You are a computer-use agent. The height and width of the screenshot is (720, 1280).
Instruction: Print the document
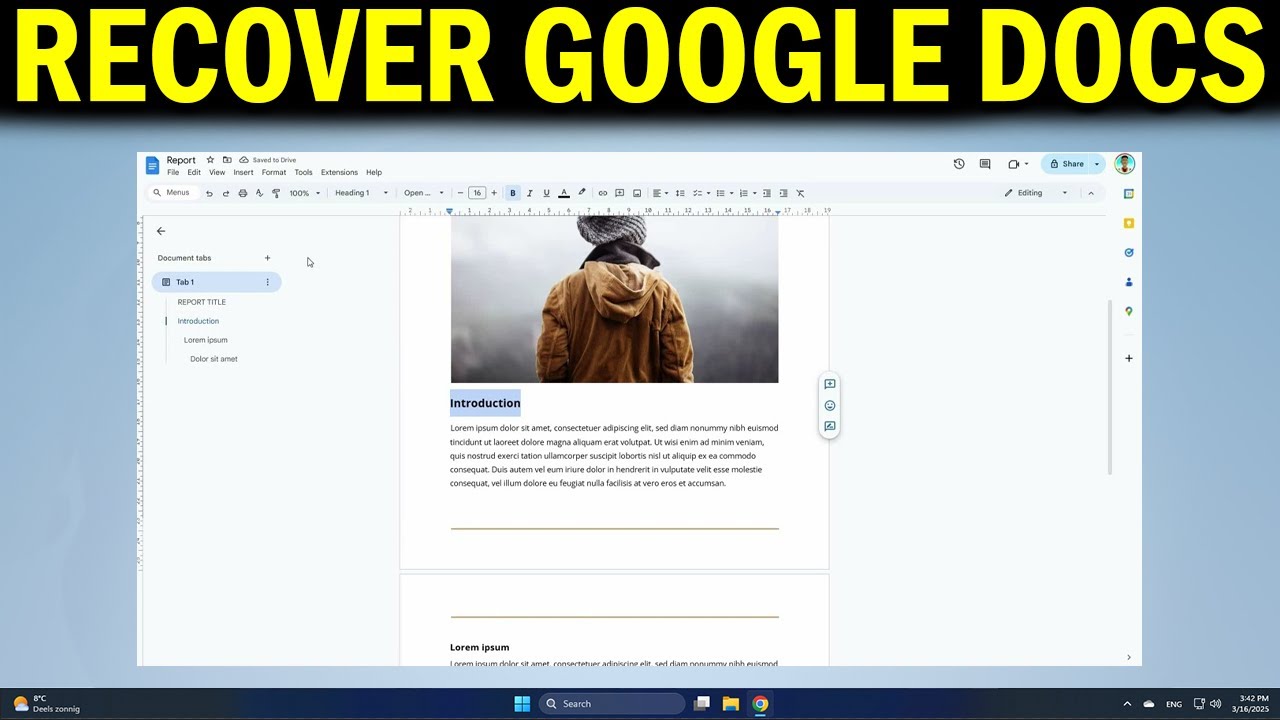[x=243, y=193]
